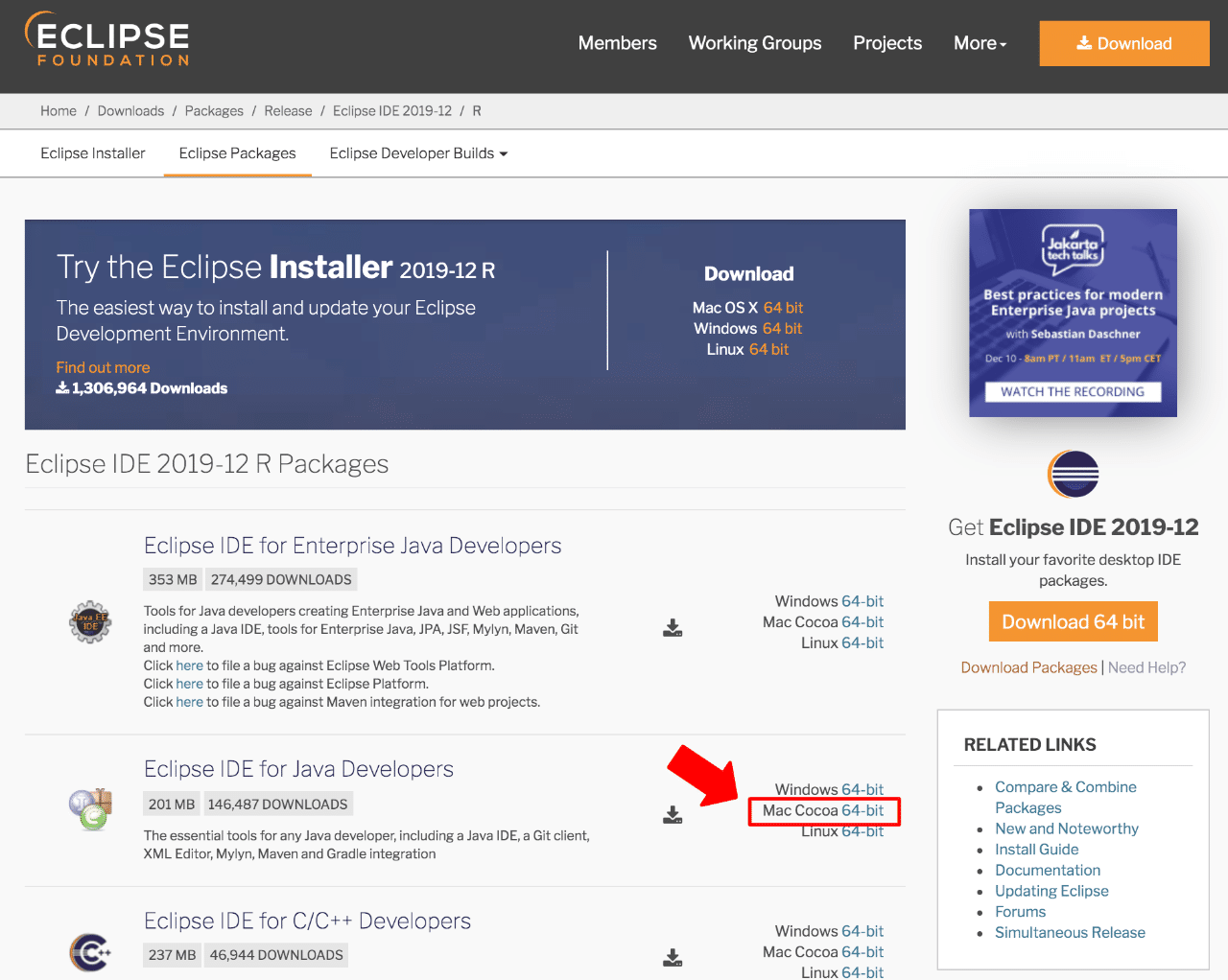Image resolution: width=1228 pixels, height=980 pixels.
Task: Click Windows 64 bit installer link
Action: coord(782,329)
